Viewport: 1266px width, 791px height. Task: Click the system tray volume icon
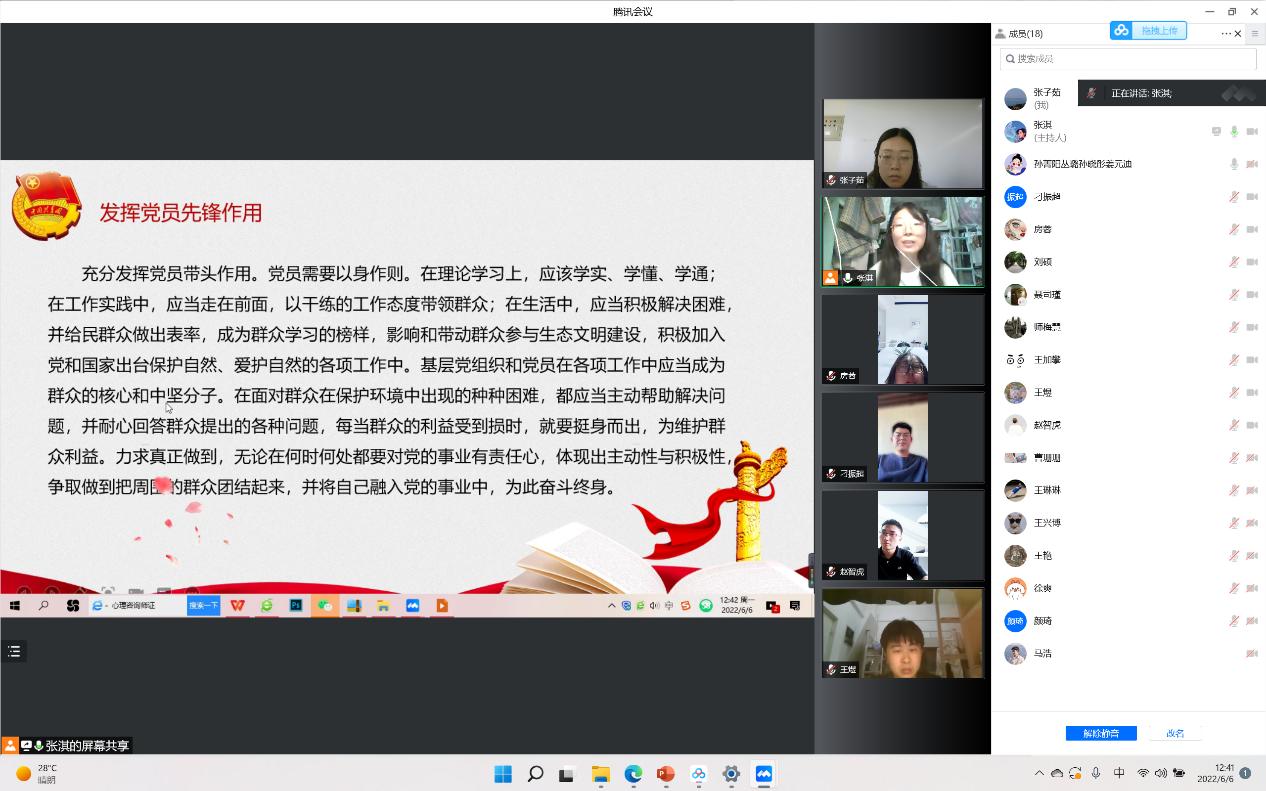(x=1160, y=773)
